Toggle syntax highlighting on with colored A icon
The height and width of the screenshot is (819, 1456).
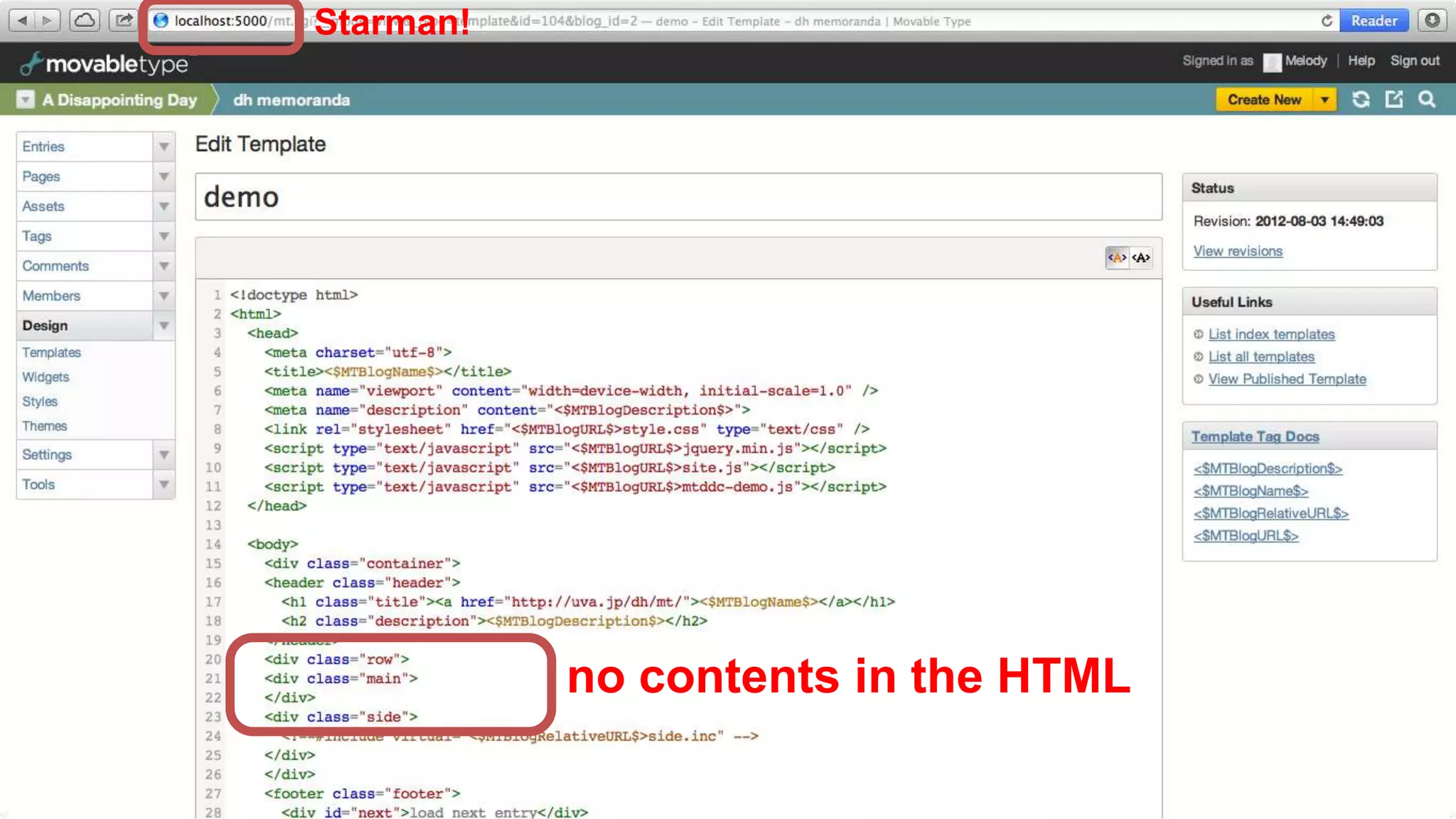point(1117,257)
